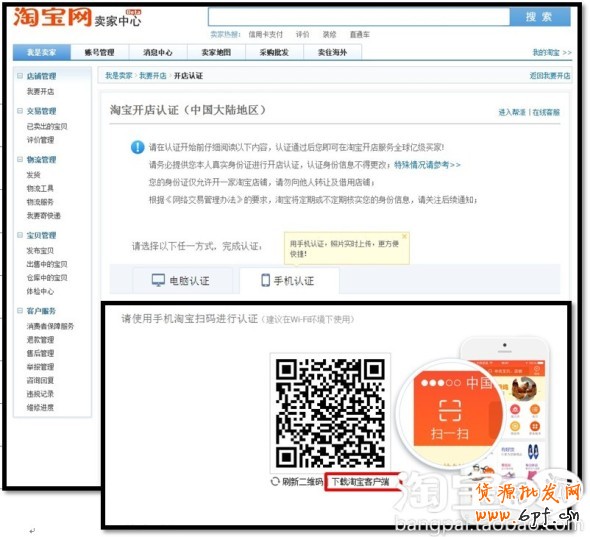Click the 特殊情况请参考 link
590x537 pixels.
tap(427, 165)
